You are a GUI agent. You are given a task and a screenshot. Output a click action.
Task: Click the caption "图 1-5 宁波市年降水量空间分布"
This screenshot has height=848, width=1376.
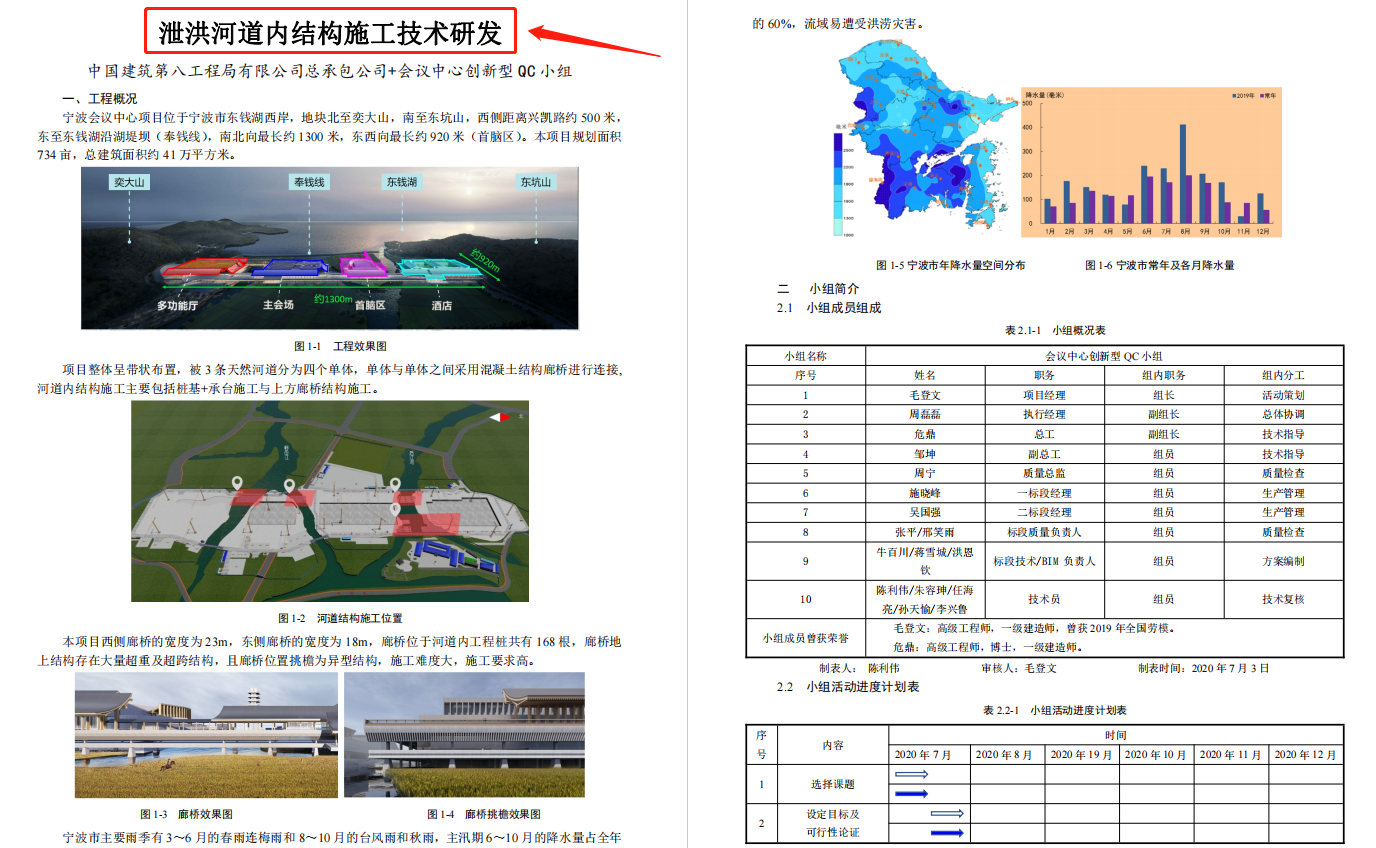point(950,266)
